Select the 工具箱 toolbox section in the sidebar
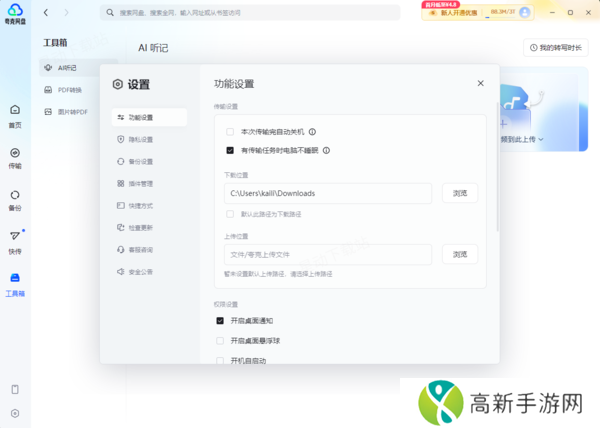The image size is (600, 428). coord(15,285)
